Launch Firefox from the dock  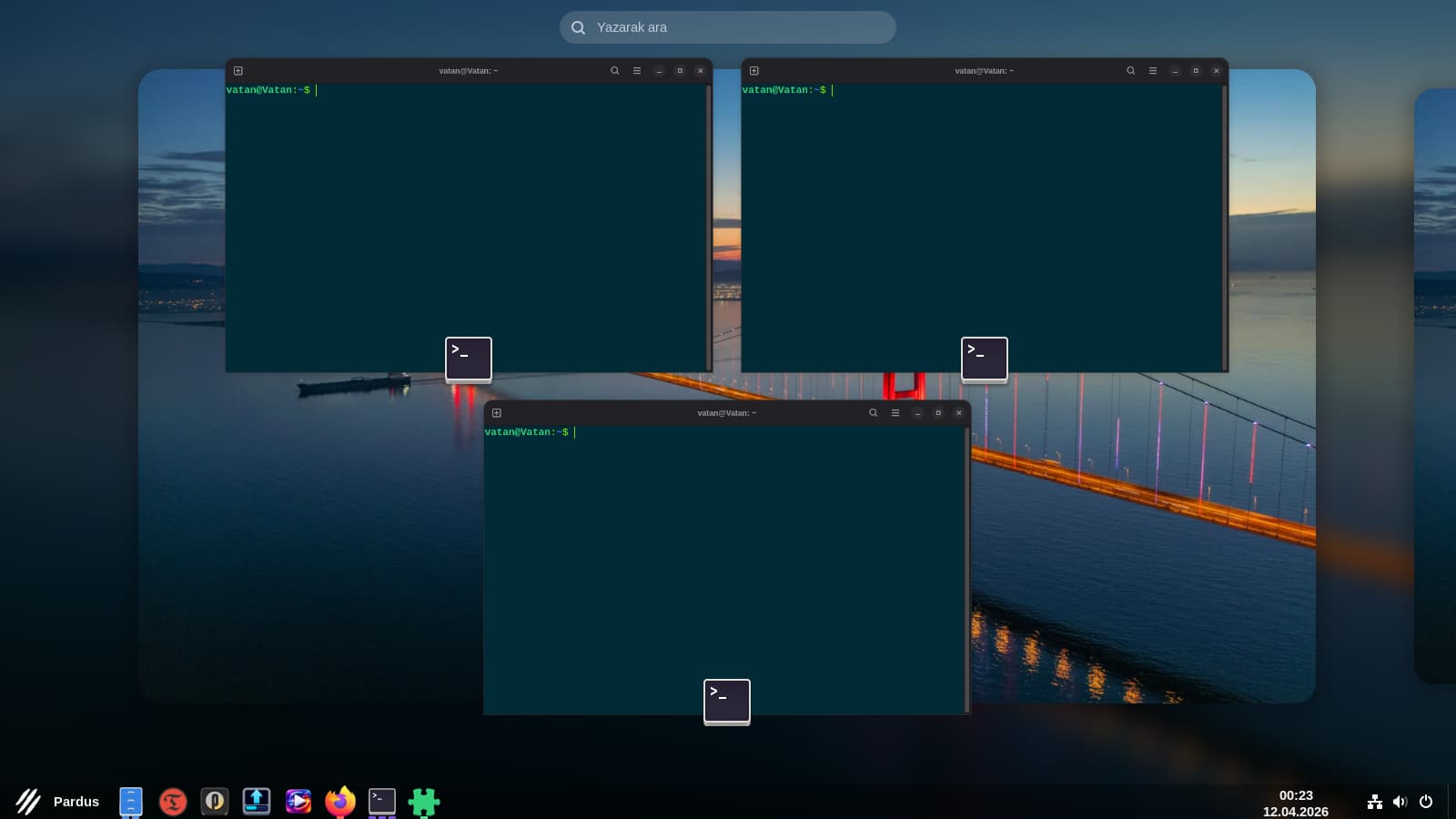point(340,801)
